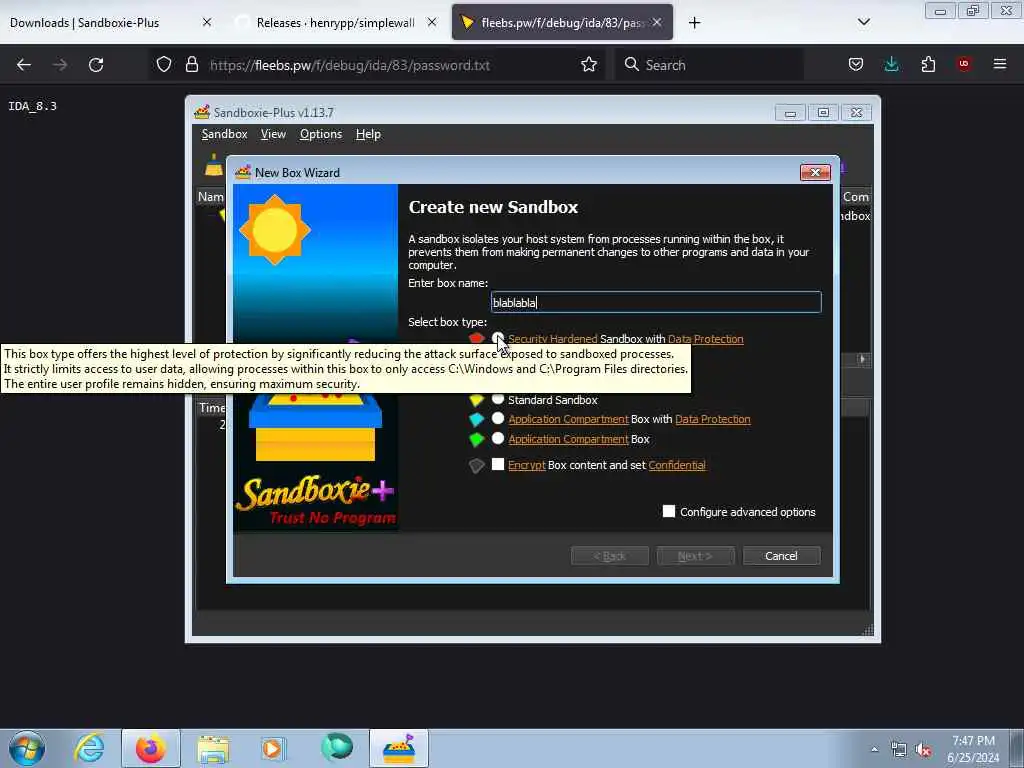Viewport: 1024px width, 768px height.
Task: Open the Security Hardened link
Action: tap(552, 339)
